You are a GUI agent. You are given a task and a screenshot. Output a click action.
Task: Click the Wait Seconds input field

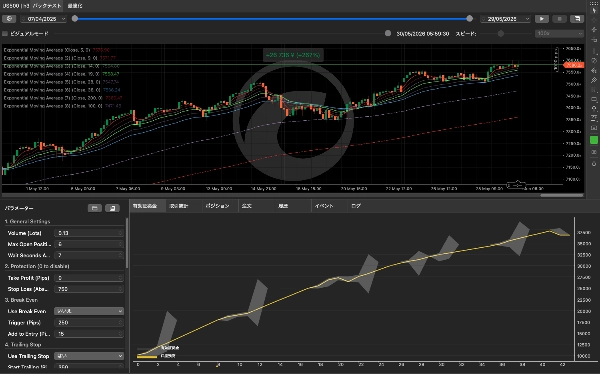coord(89,255)
